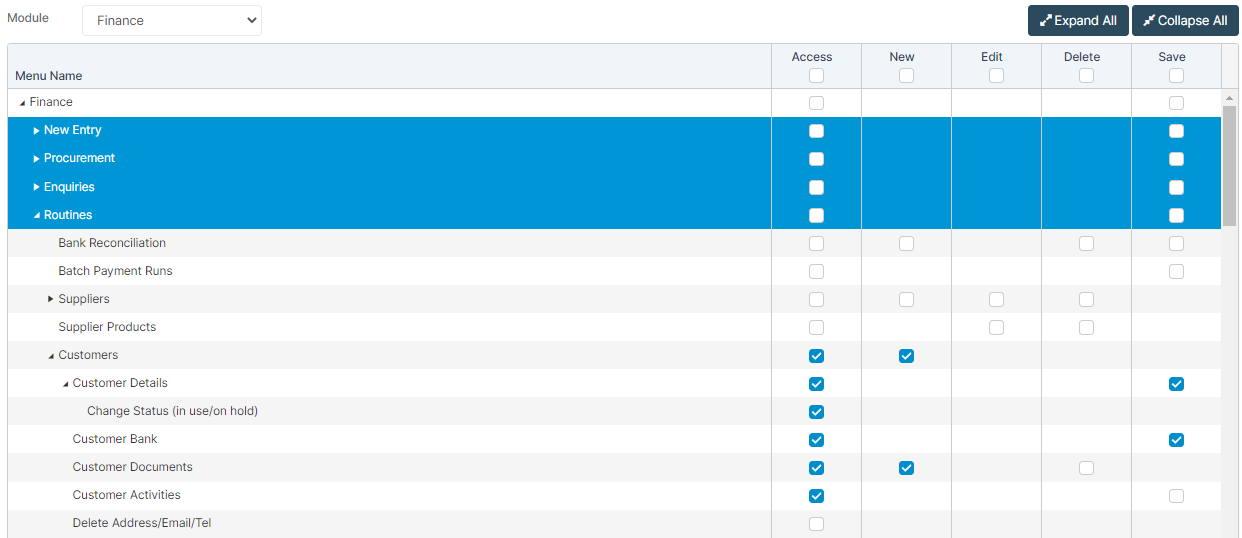Check Access for Supplier Products

click(x=817, y=327)
